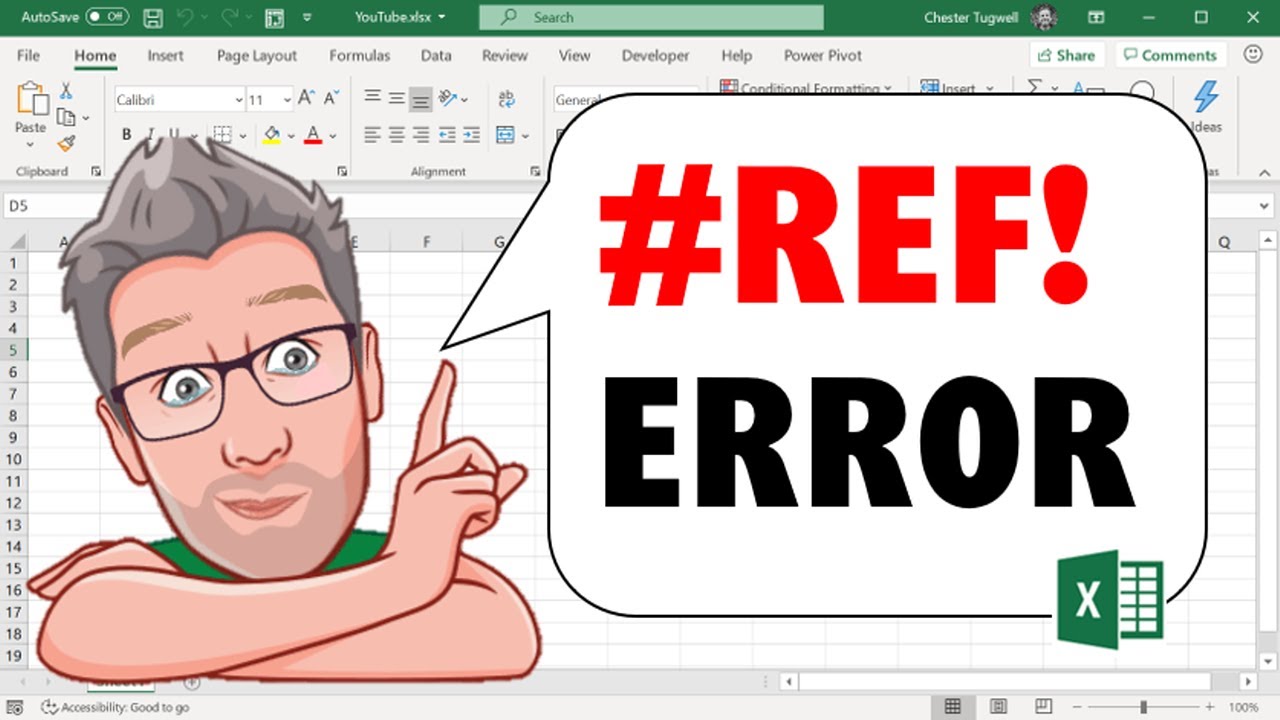The height and width of the screenshot is (720, 1280).
Task: Open the Comments button
Action: coord(1168,55)
